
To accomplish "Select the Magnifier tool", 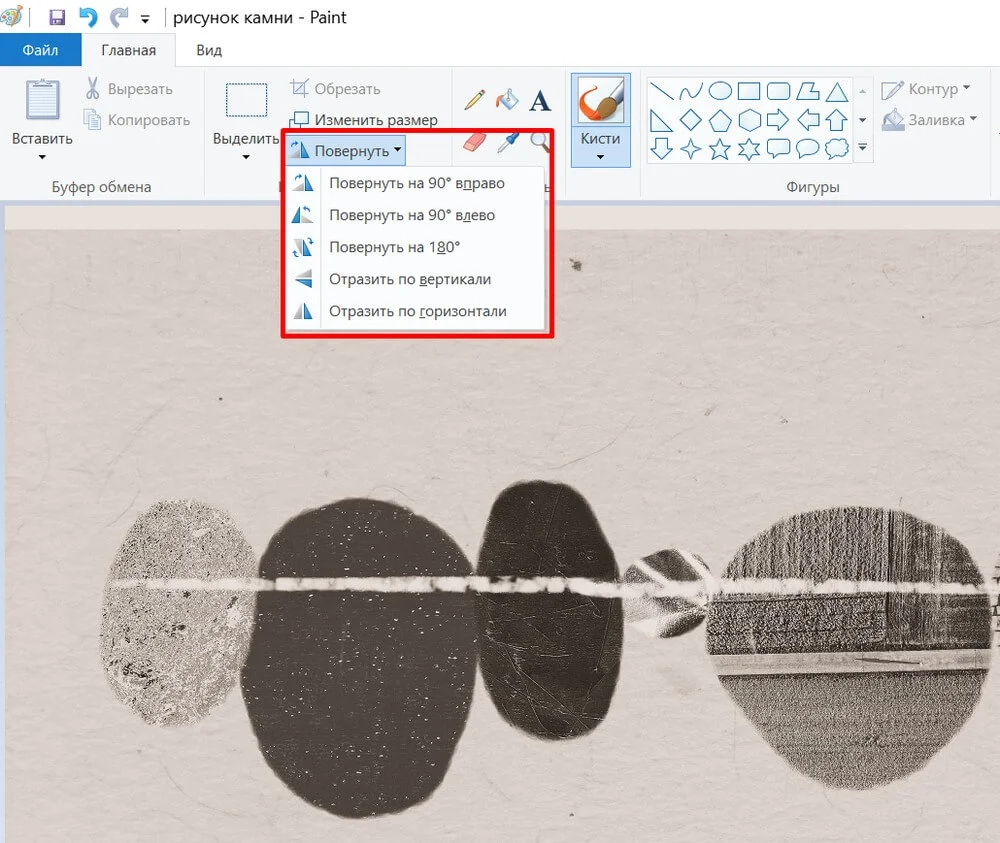I will (540, 142).
